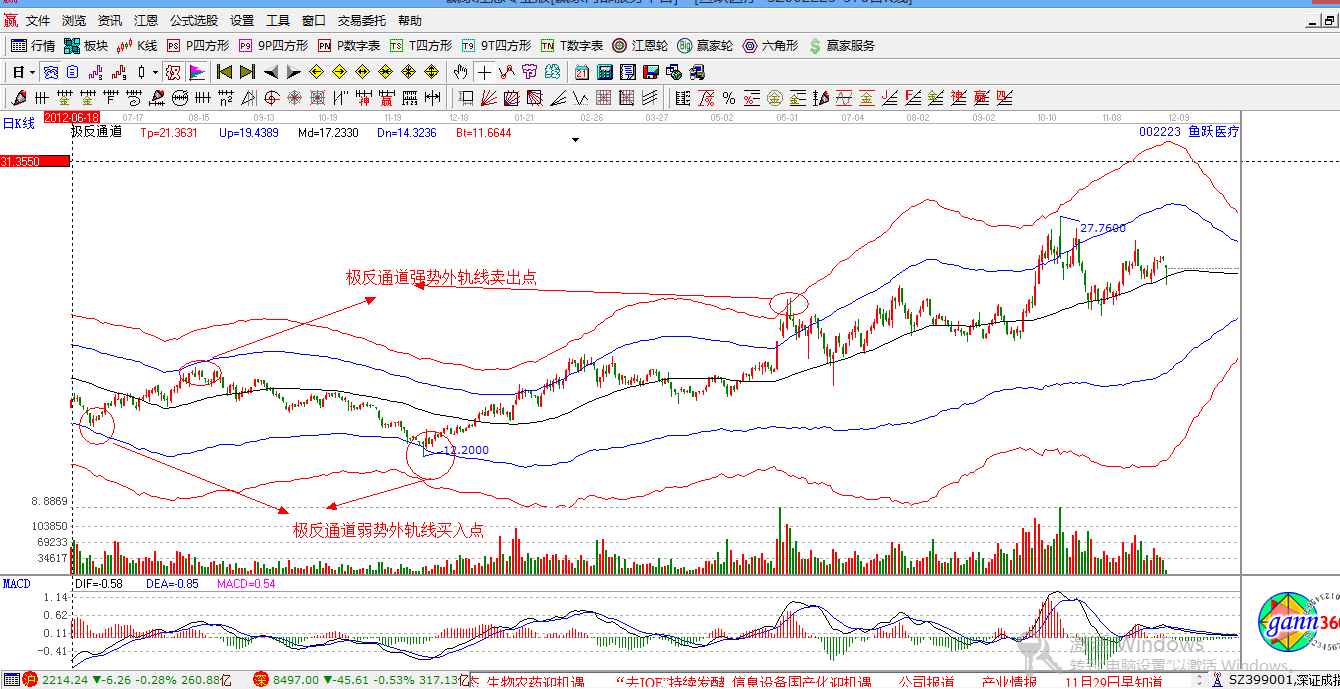Toggle the red pattern button beside flag
The width and height of the screenshot is (1340, 689).
[x=173, y=72]
